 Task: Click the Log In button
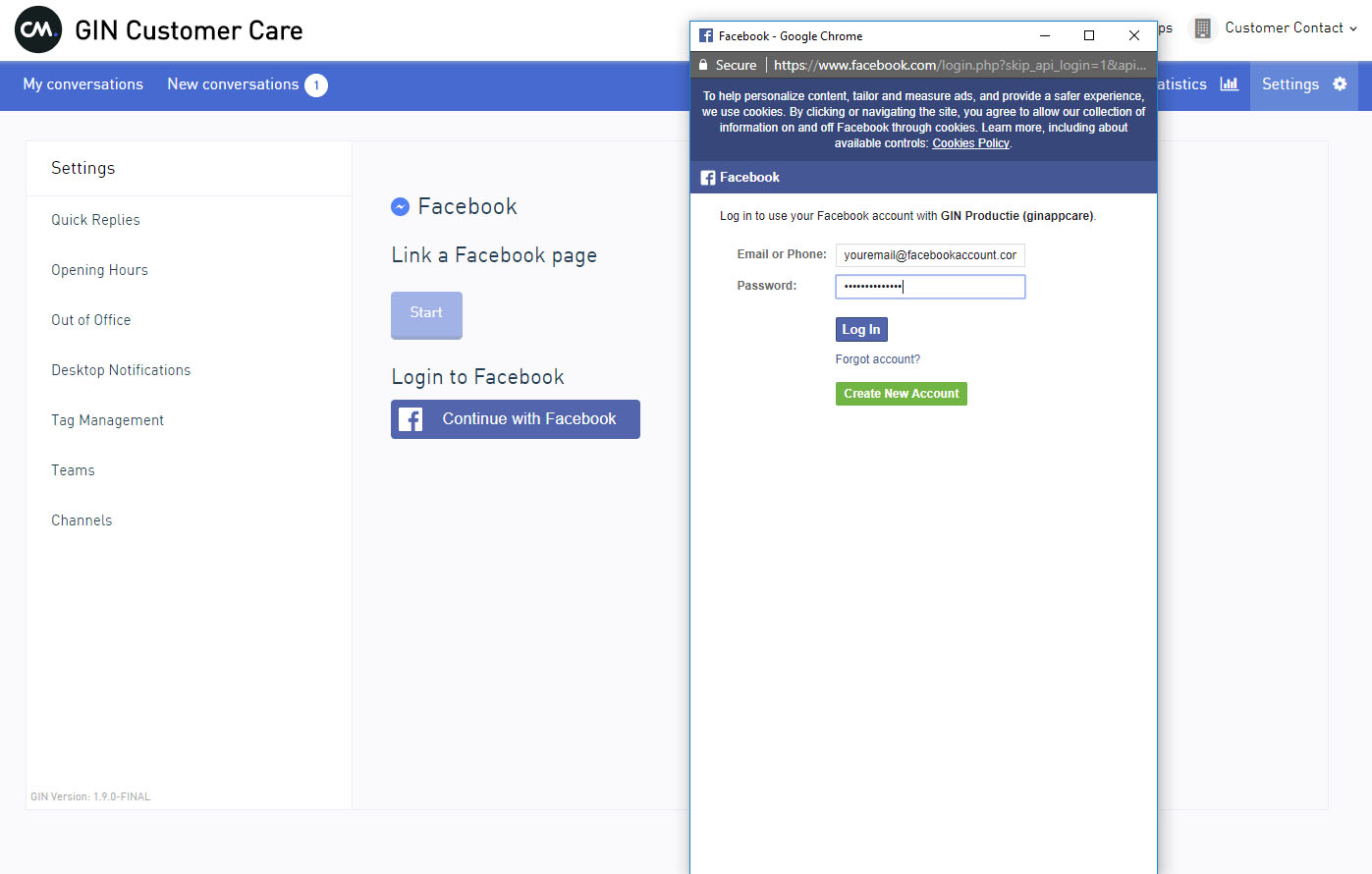(x=861, y=329)
